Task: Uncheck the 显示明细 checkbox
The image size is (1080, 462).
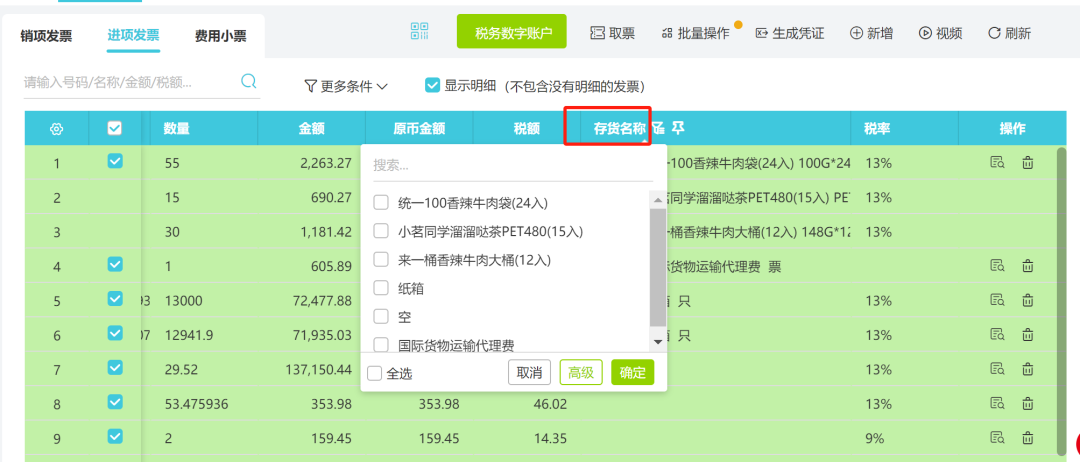Action: [432, 86]
